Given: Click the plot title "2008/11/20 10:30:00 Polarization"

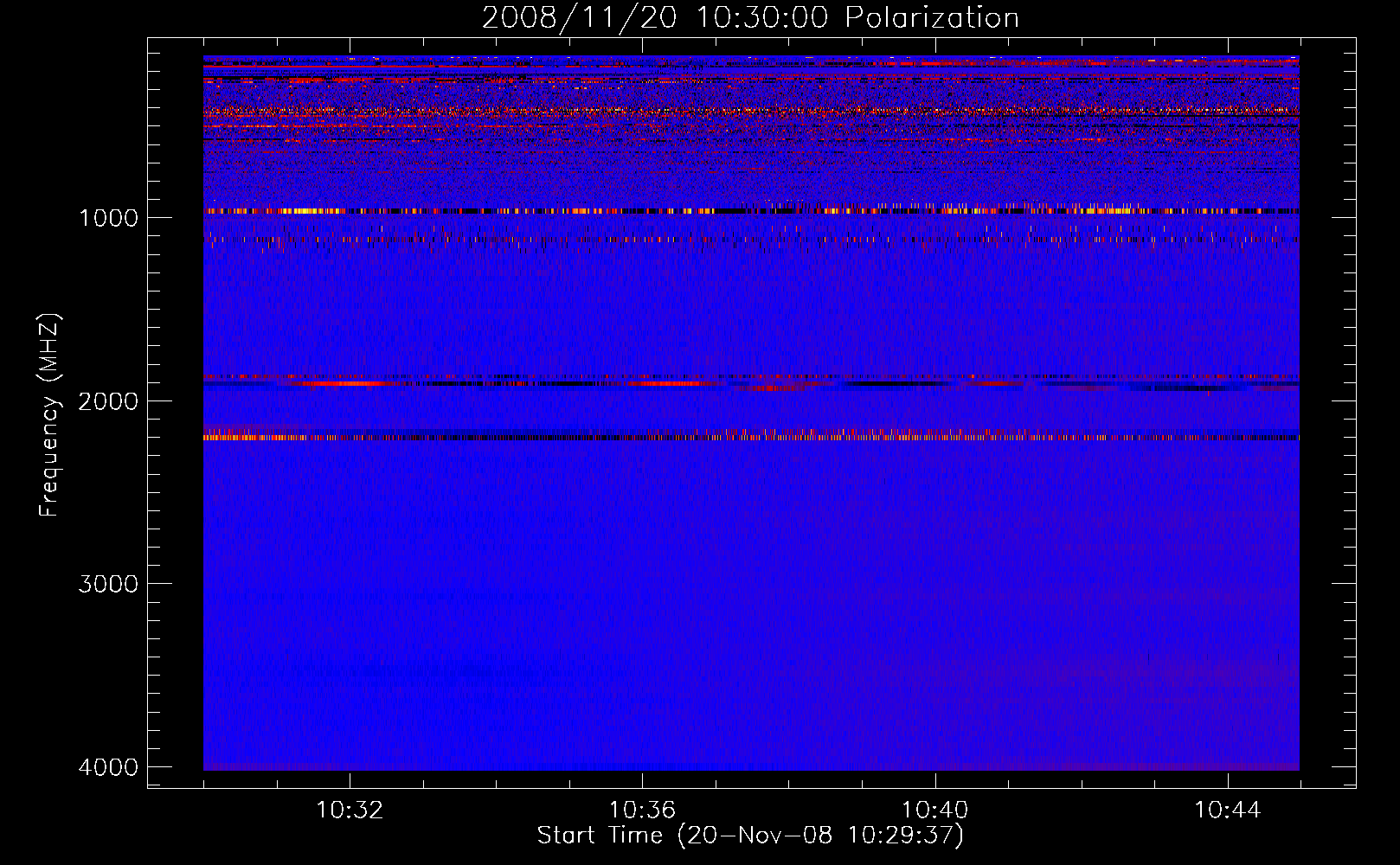Looking at the screenshot, I should (750, 18).
